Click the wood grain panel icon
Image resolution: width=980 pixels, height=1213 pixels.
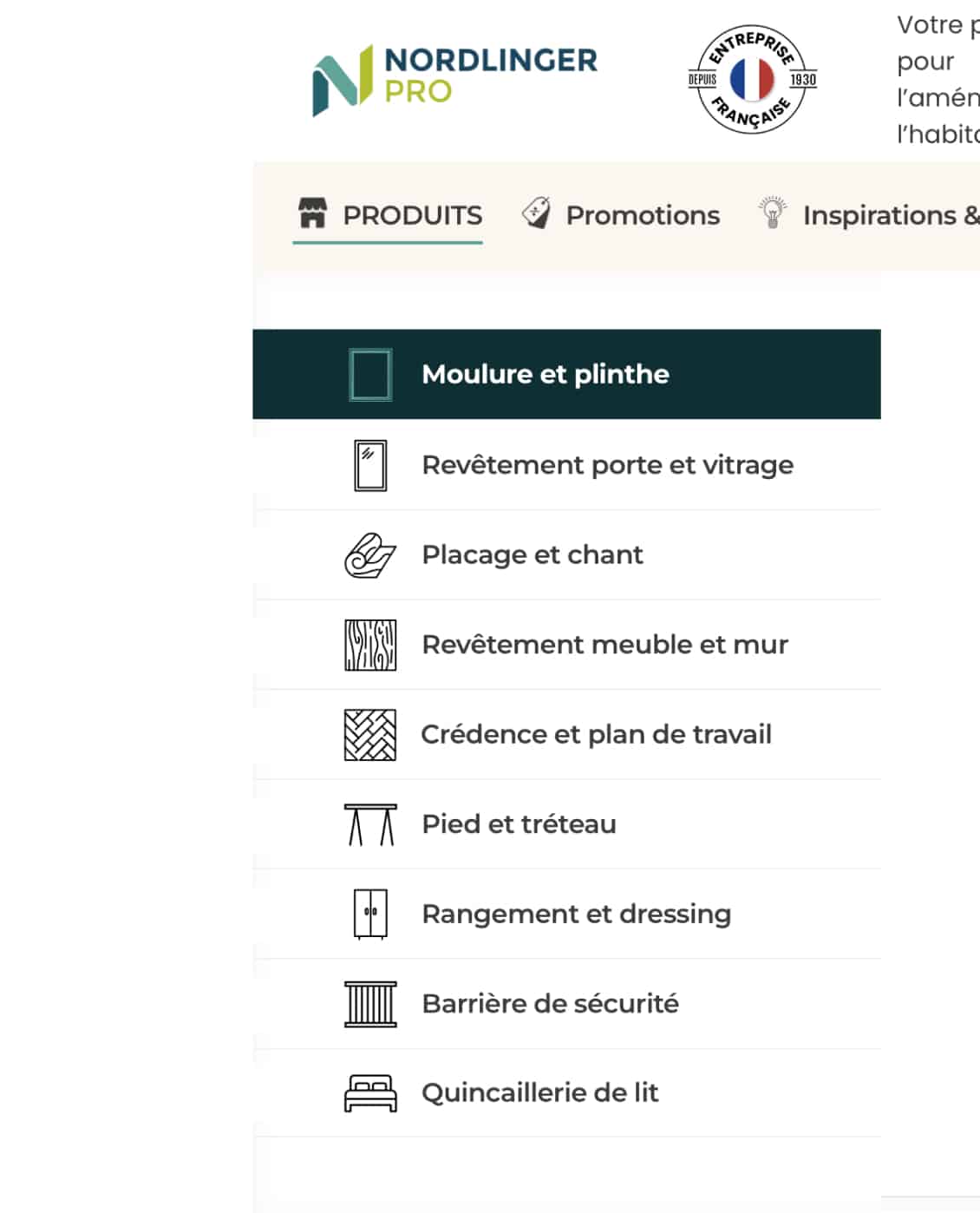click(370, 645)
